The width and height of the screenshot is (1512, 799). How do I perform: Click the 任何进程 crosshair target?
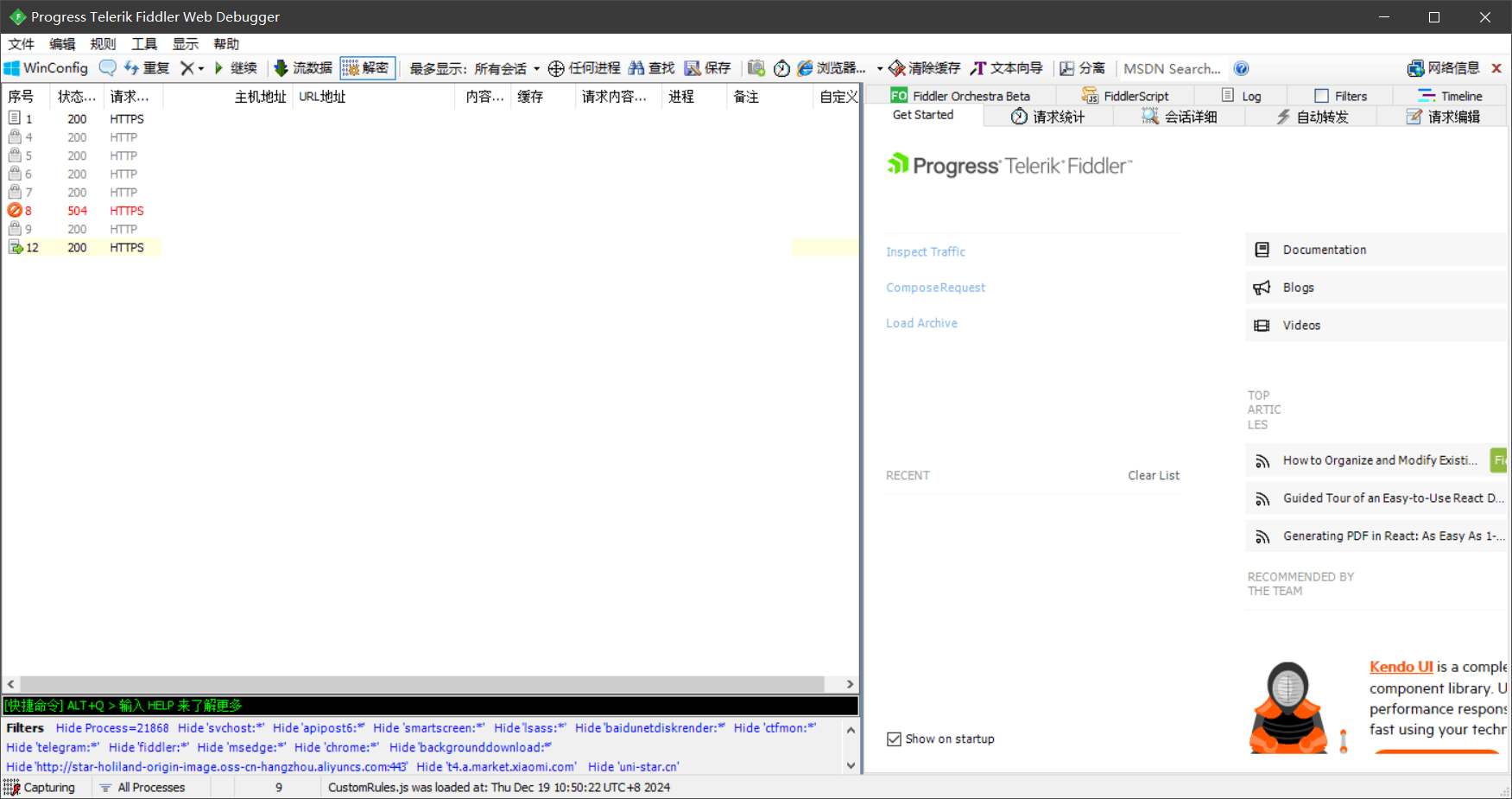[584, 68]
